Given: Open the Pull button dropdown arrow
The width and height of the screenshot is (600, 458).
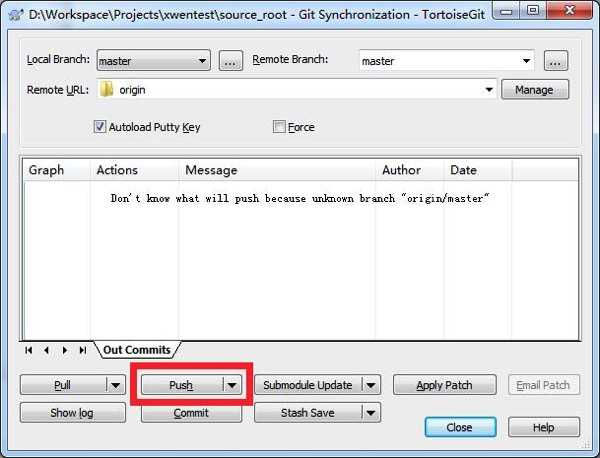Looking at the screenshot, I should (116, 385).
